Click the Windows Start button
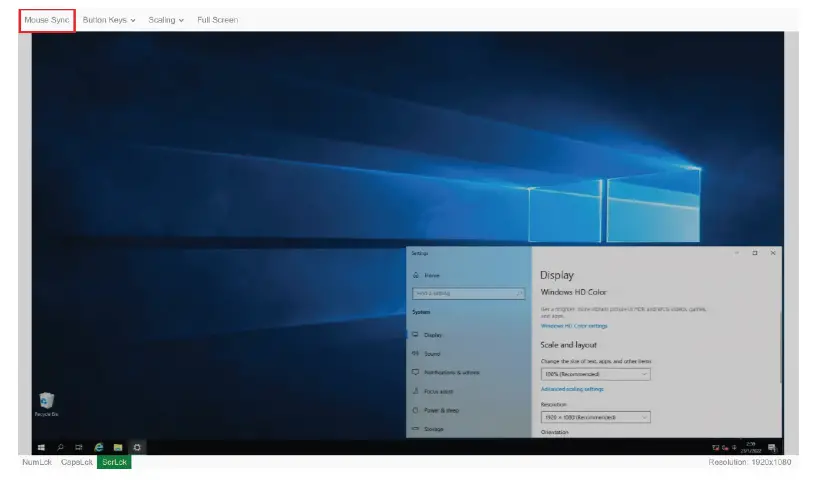Screen dimensions: 828x480 click(x=42, y=447)
